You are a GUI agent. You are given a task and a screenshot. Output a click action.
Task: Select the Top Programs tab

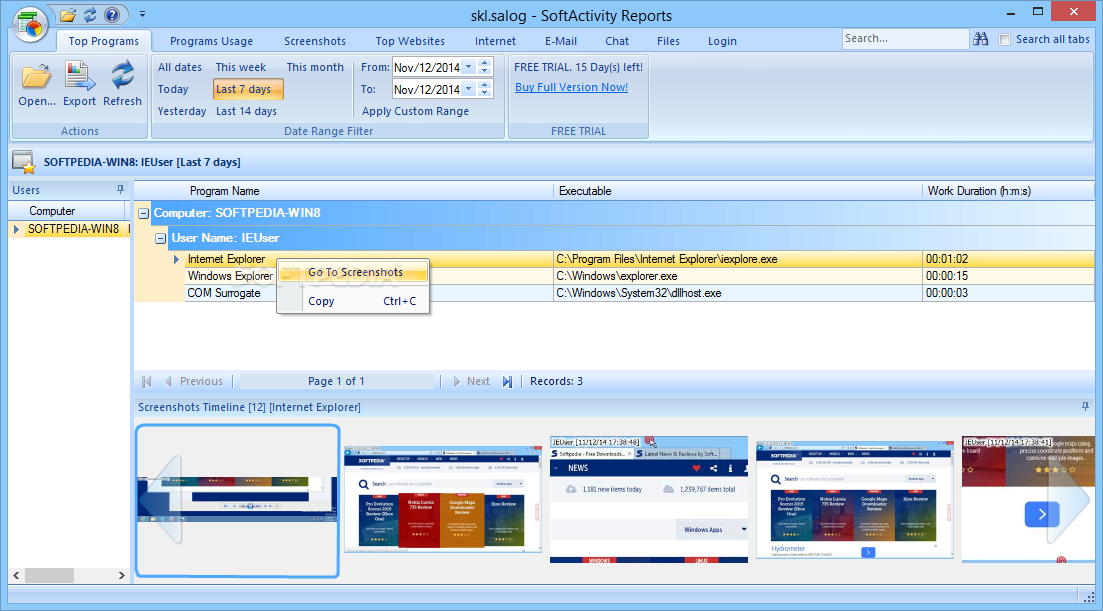(103, 41)
